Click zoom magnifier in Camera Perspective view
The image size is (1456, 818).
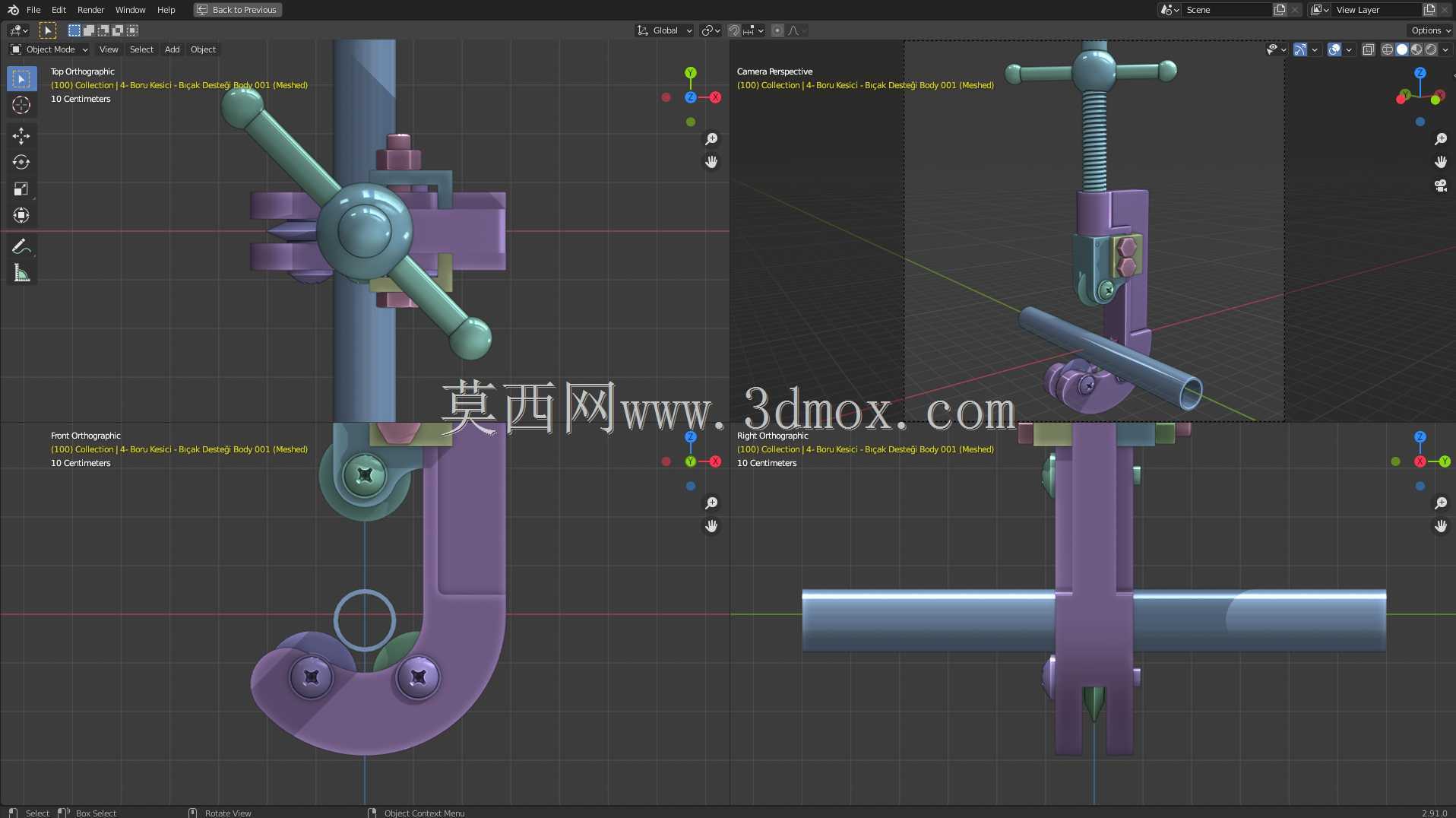pos(1441,139)
